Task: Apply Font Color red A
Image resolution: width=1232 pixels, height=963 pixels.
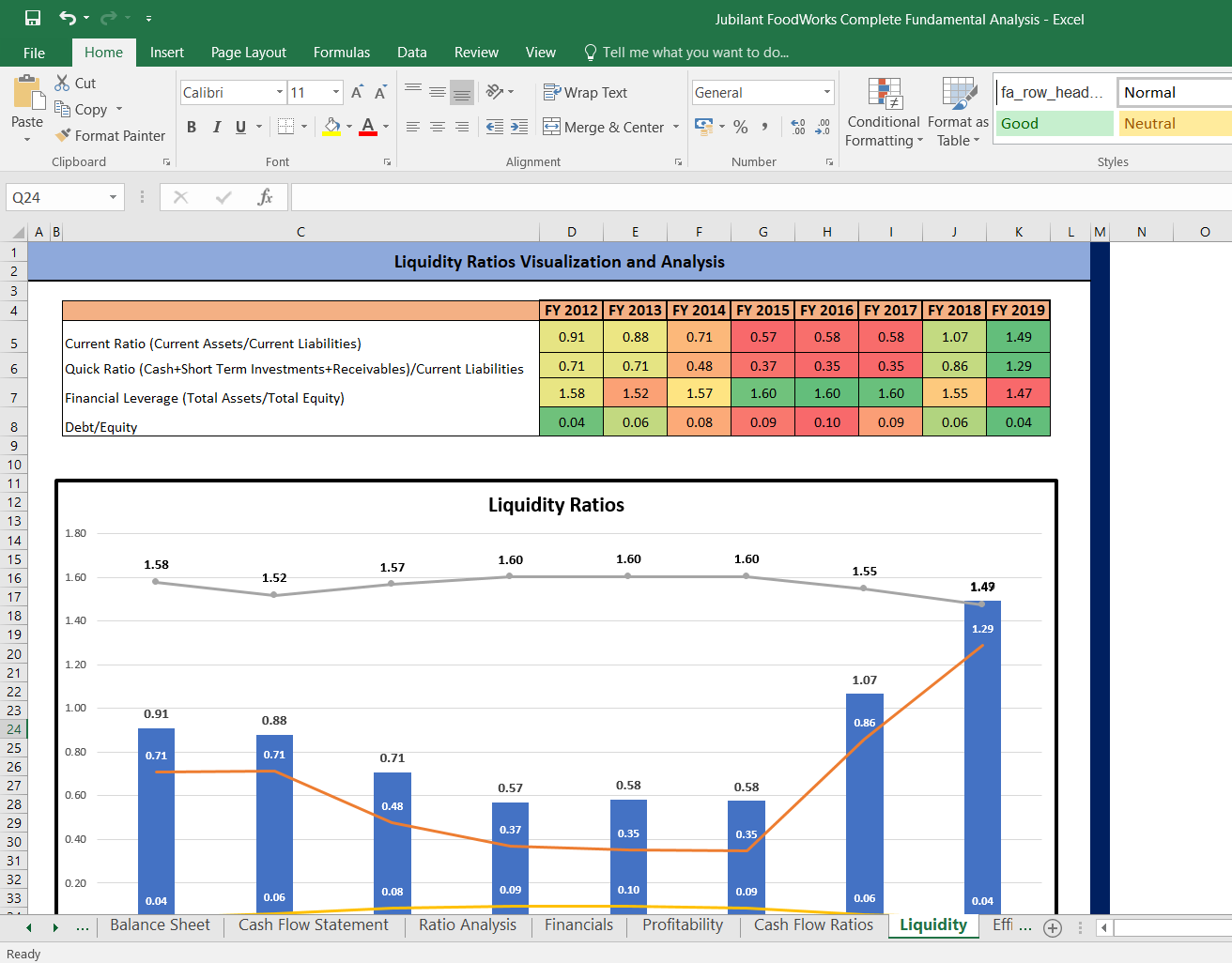Action: coord(368,126)
